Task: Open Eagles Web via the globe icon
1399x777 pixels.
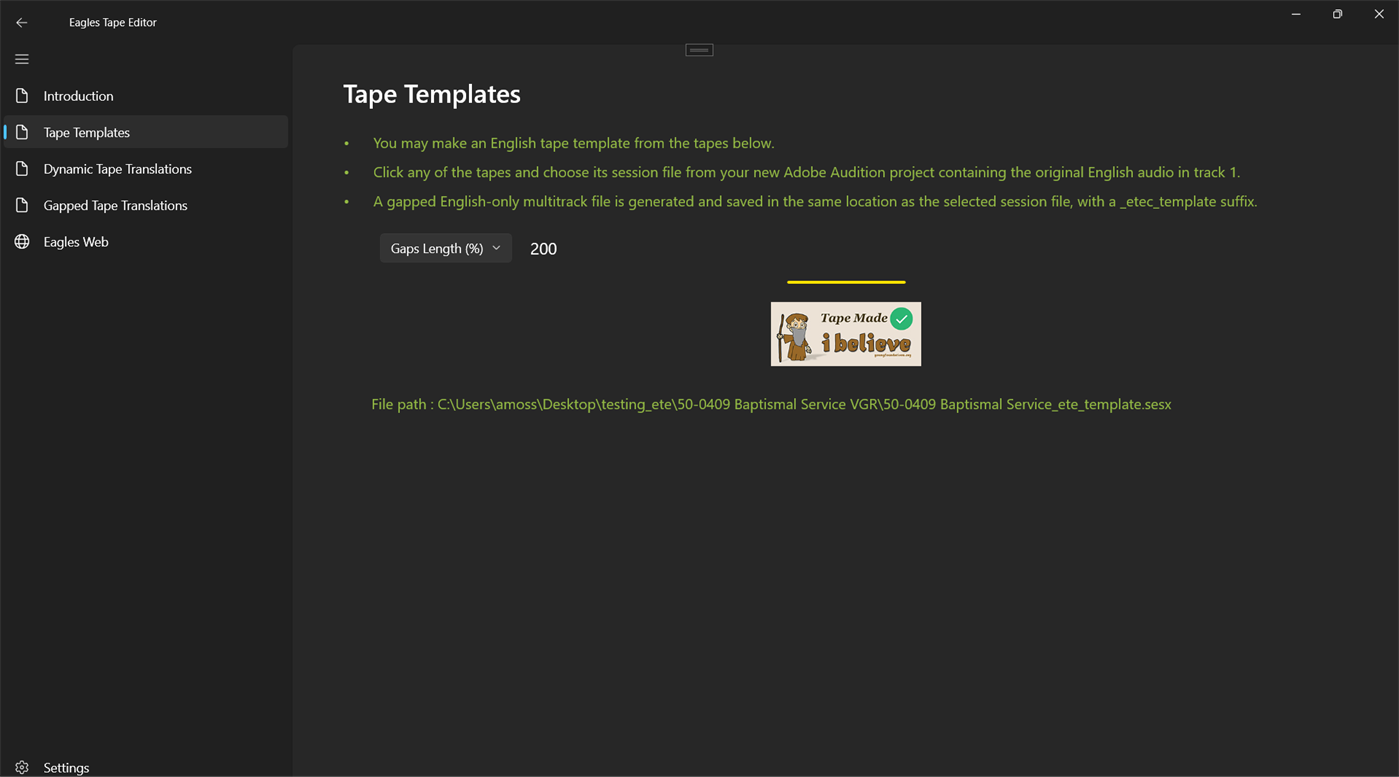Action: [21, 241]
